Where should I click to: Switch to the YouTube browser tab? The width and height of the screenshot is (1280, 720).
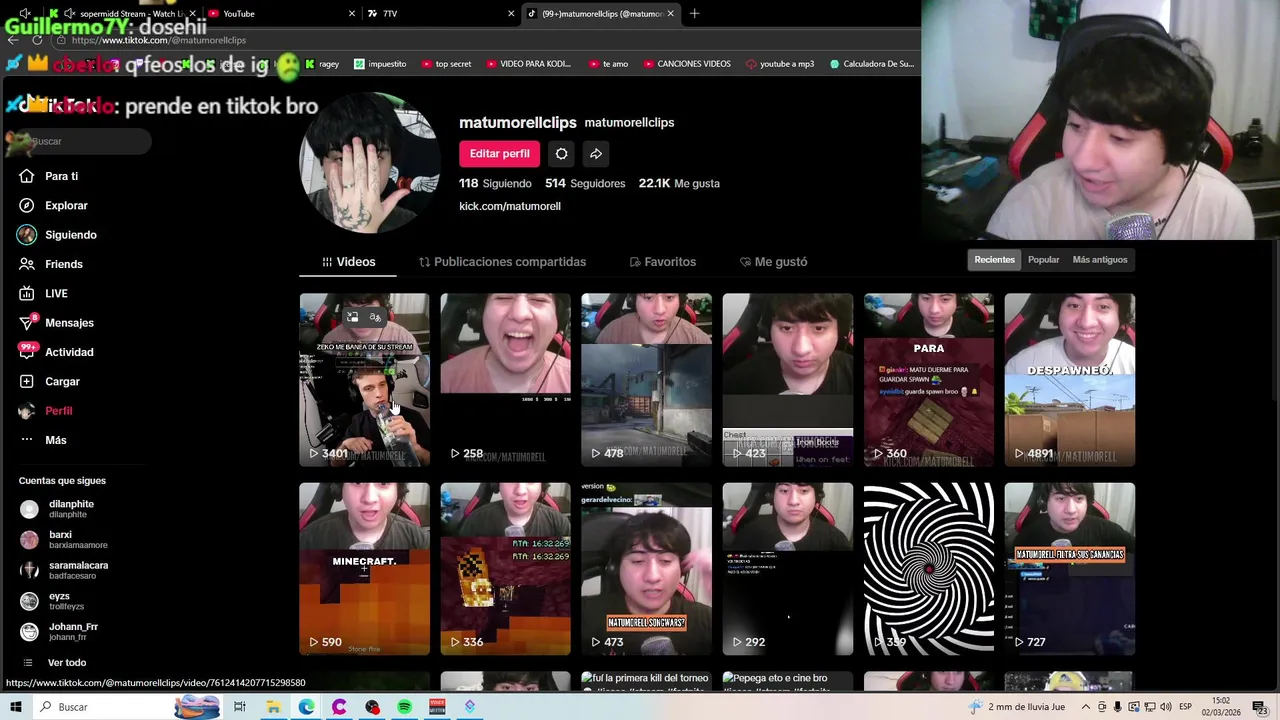click(282, 13)
